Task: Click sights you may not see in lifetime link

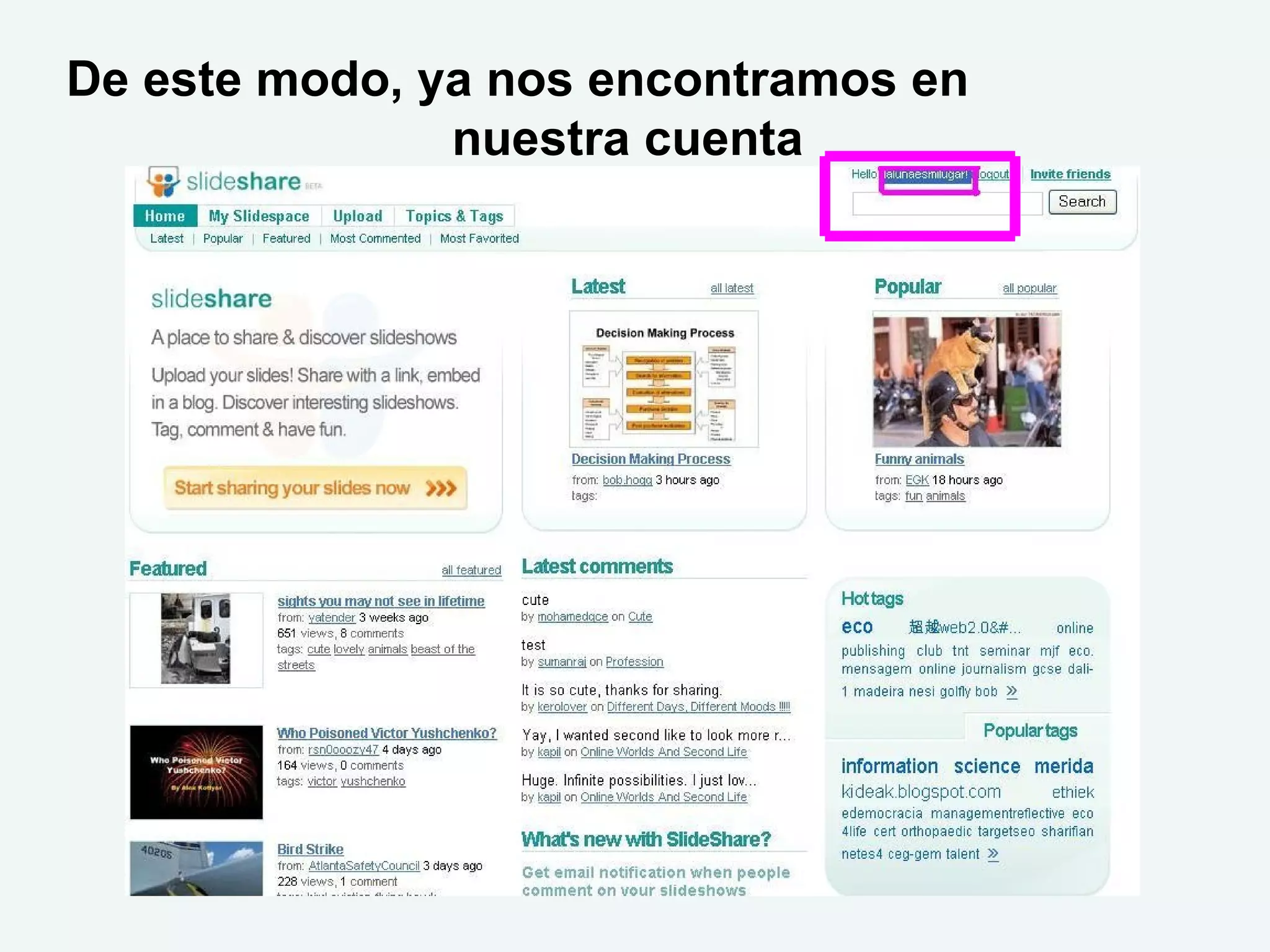Action: tap(381, 601)
